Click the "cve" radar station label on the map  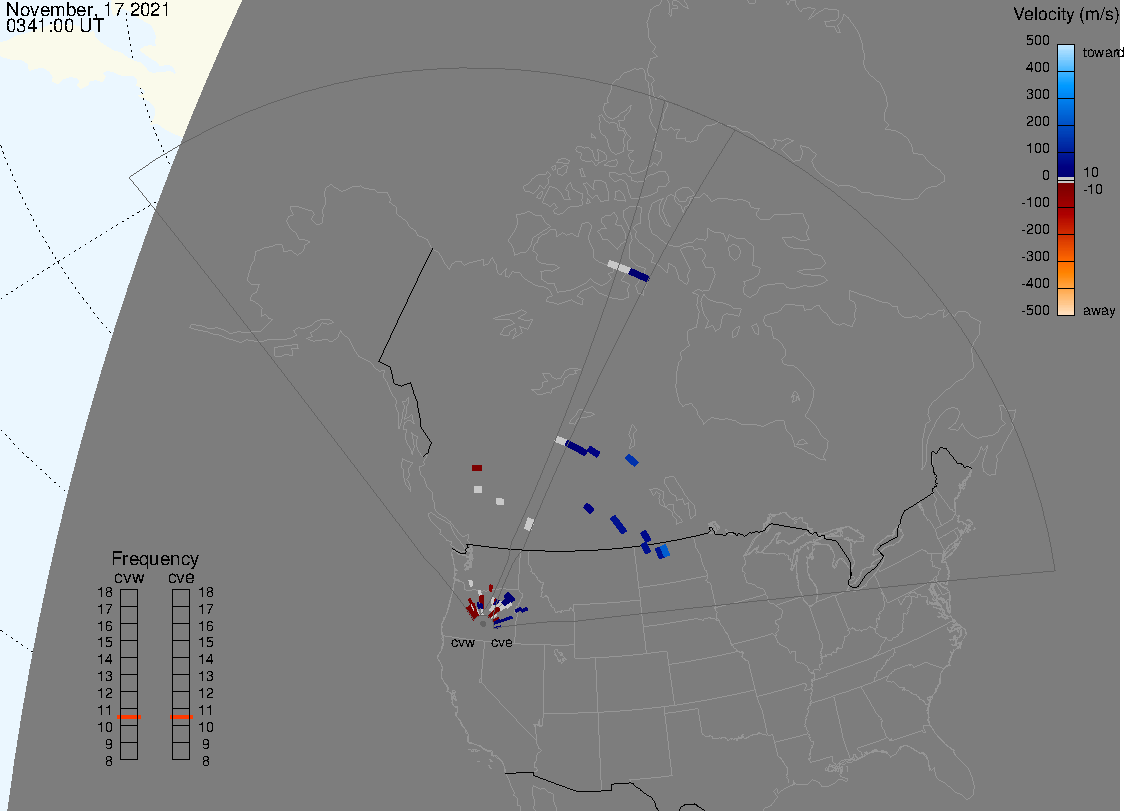pos(502,642)
